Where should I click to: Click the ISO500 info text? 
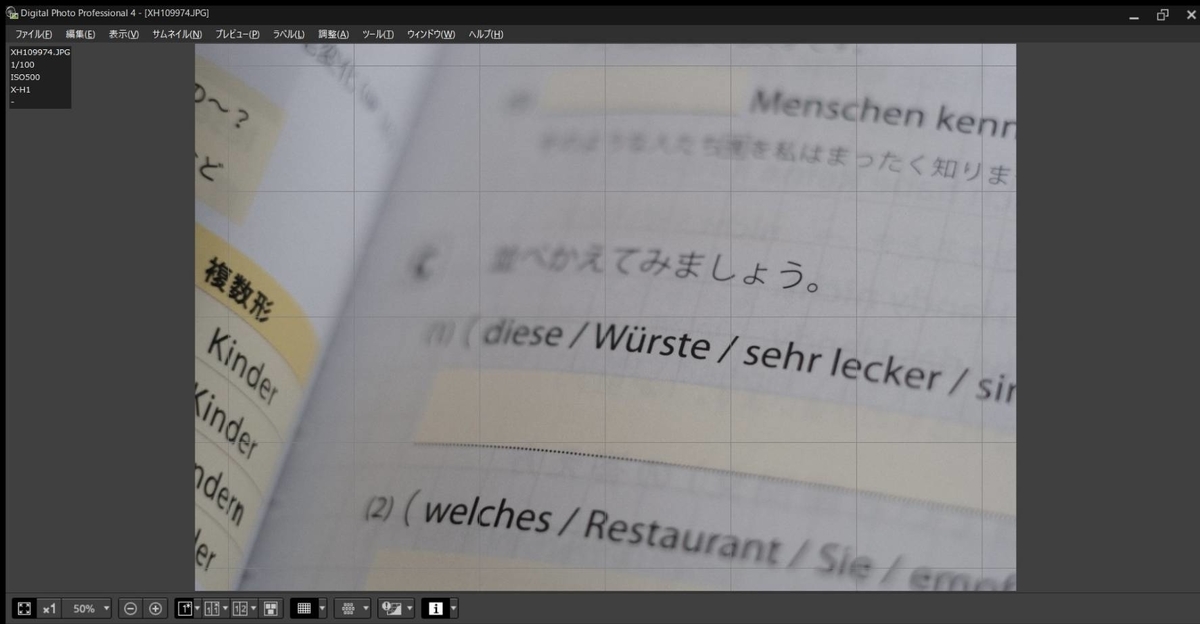click(25, 77)
